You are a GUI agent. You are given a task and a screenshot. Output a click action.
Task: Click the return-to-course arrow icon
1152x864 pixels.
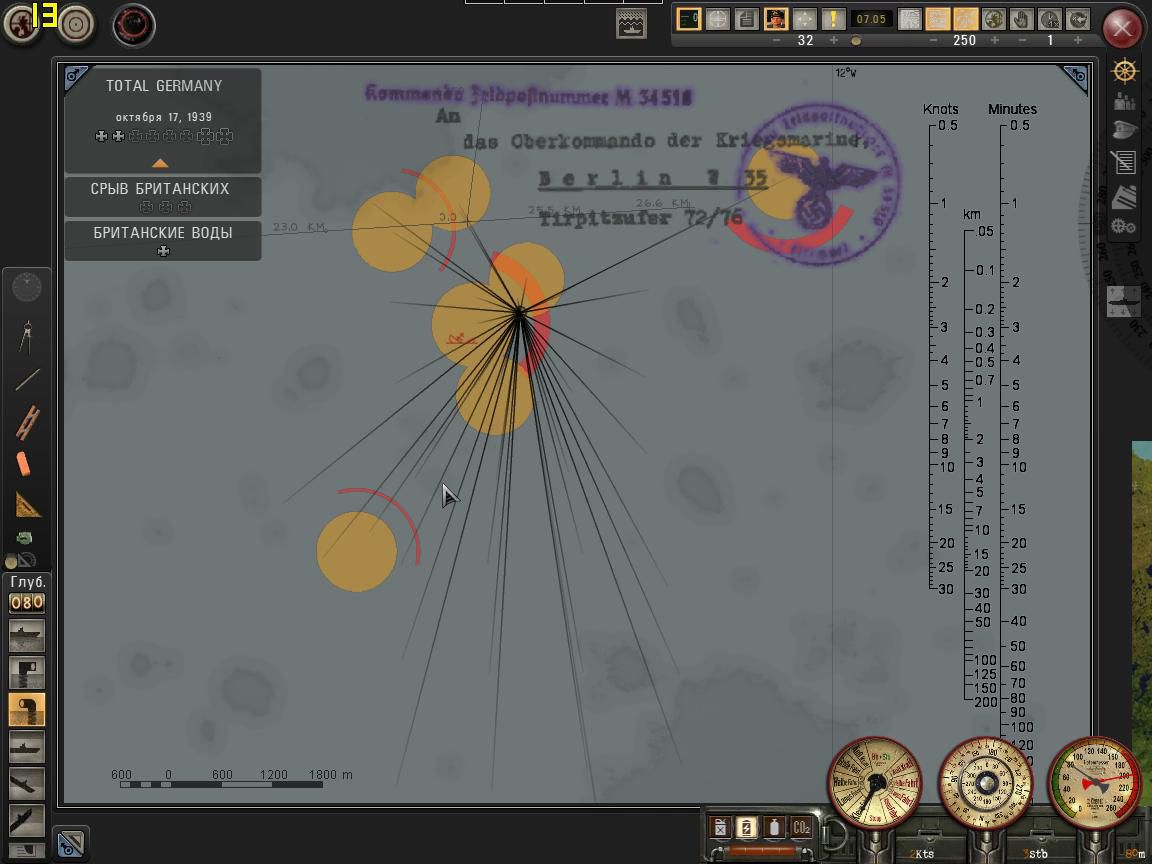click(1078, 19)
